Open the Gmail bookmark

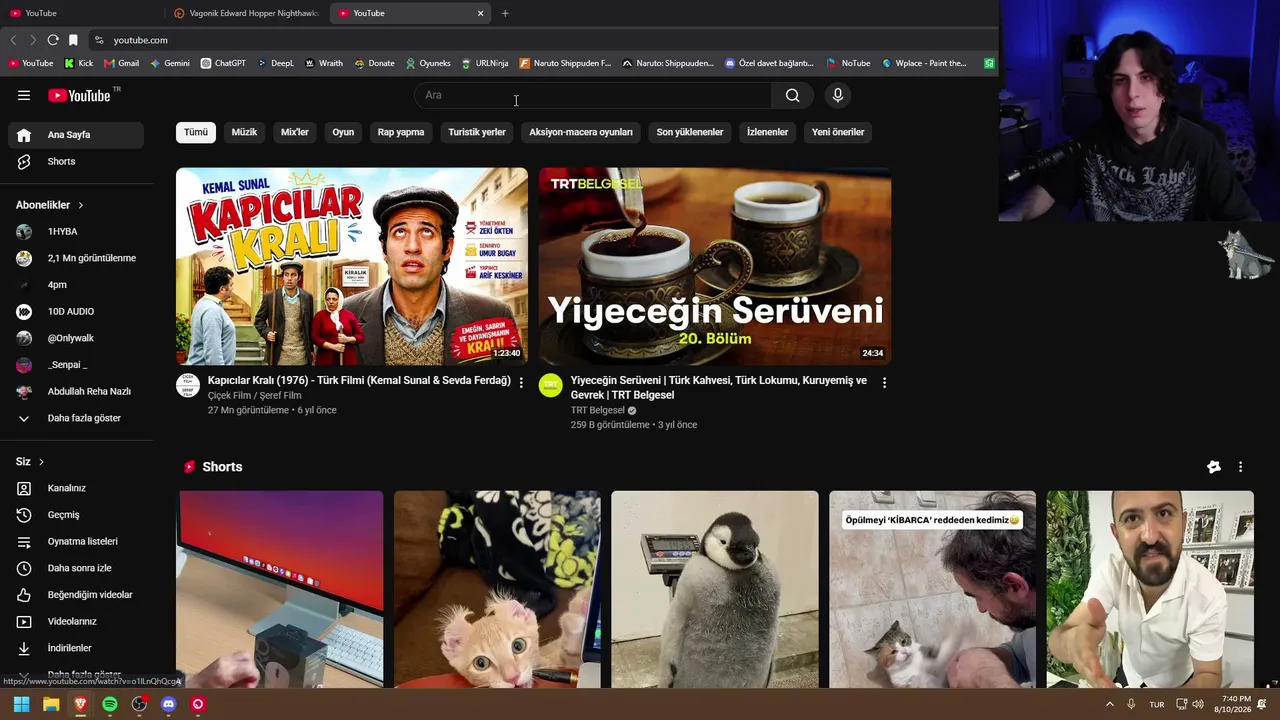pos(122,63)
